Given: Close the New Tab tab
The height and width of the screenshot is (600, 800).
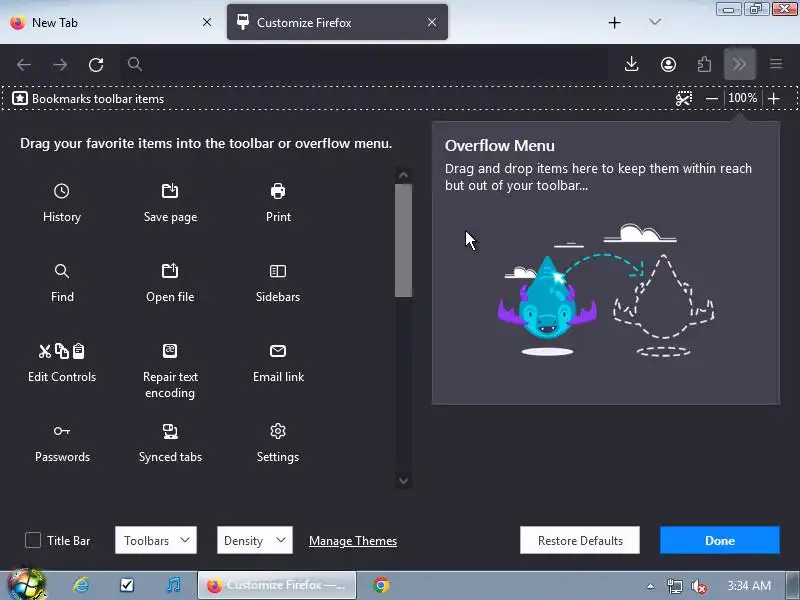Looking at the screenshot, I should (x=207, y=22).
